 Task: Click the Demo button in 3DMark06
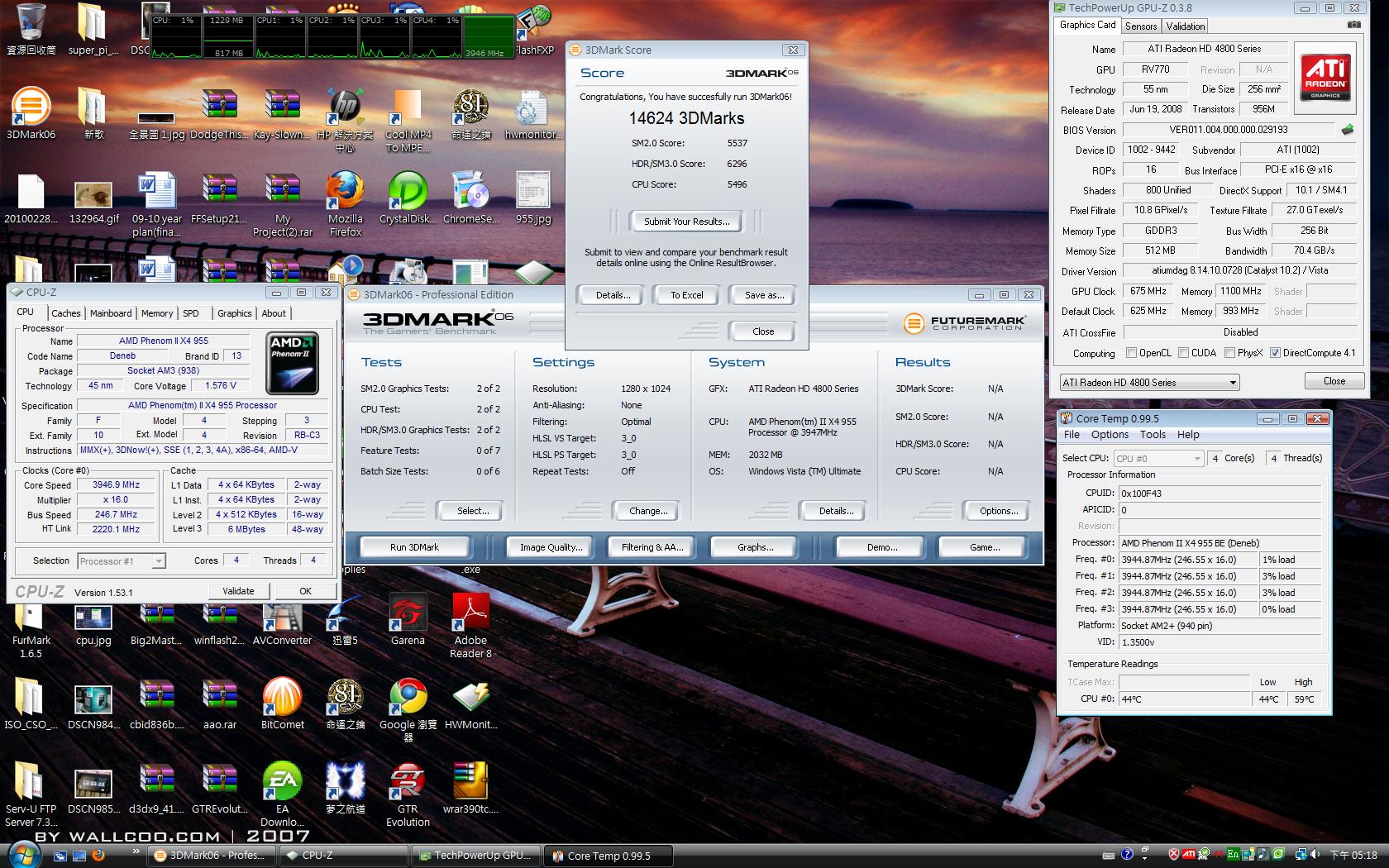pyautogui.click(x=881, y=547)
